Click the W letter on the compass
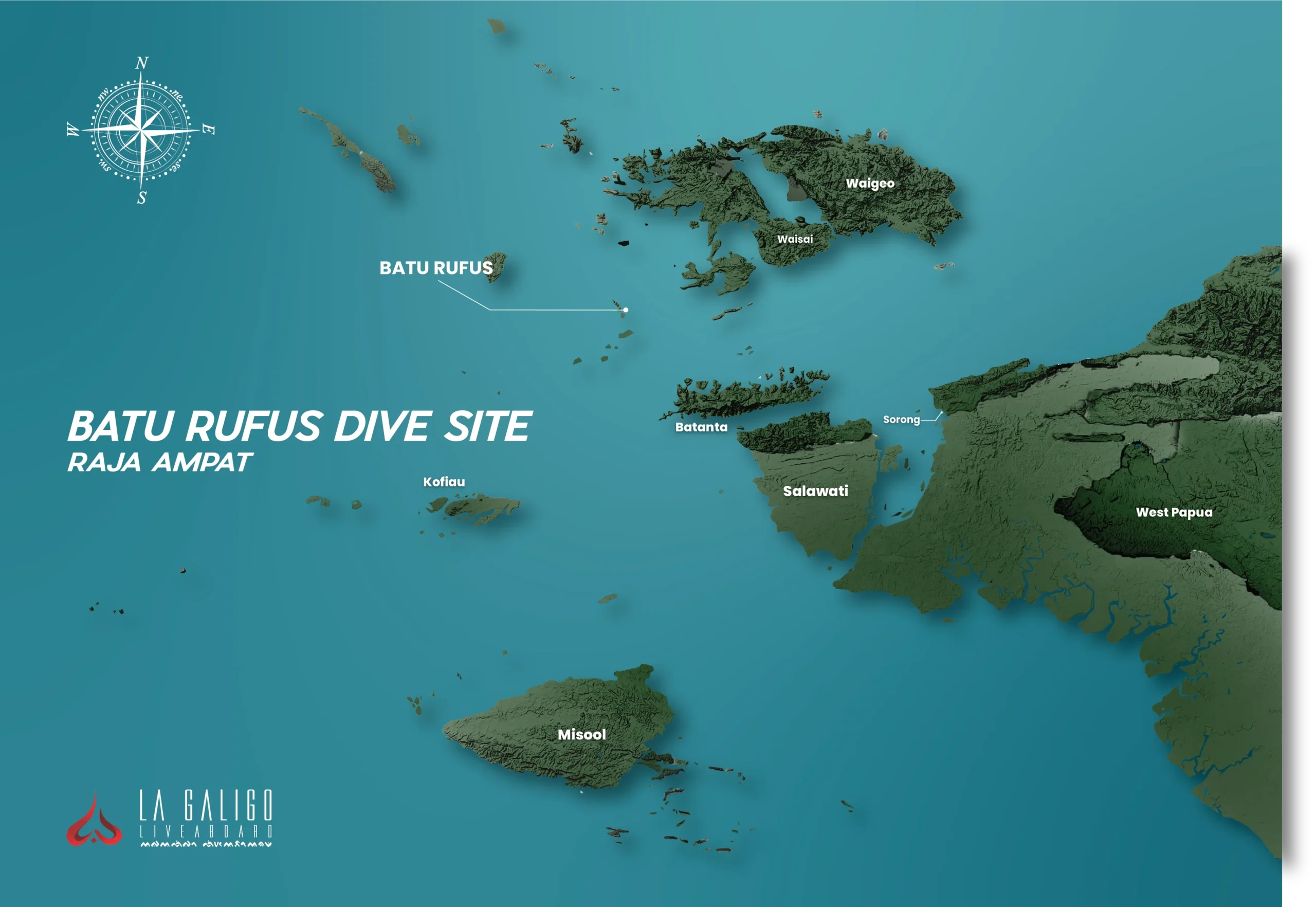Viewport: 1316px width, 907px height. click(x=74, y=130)
